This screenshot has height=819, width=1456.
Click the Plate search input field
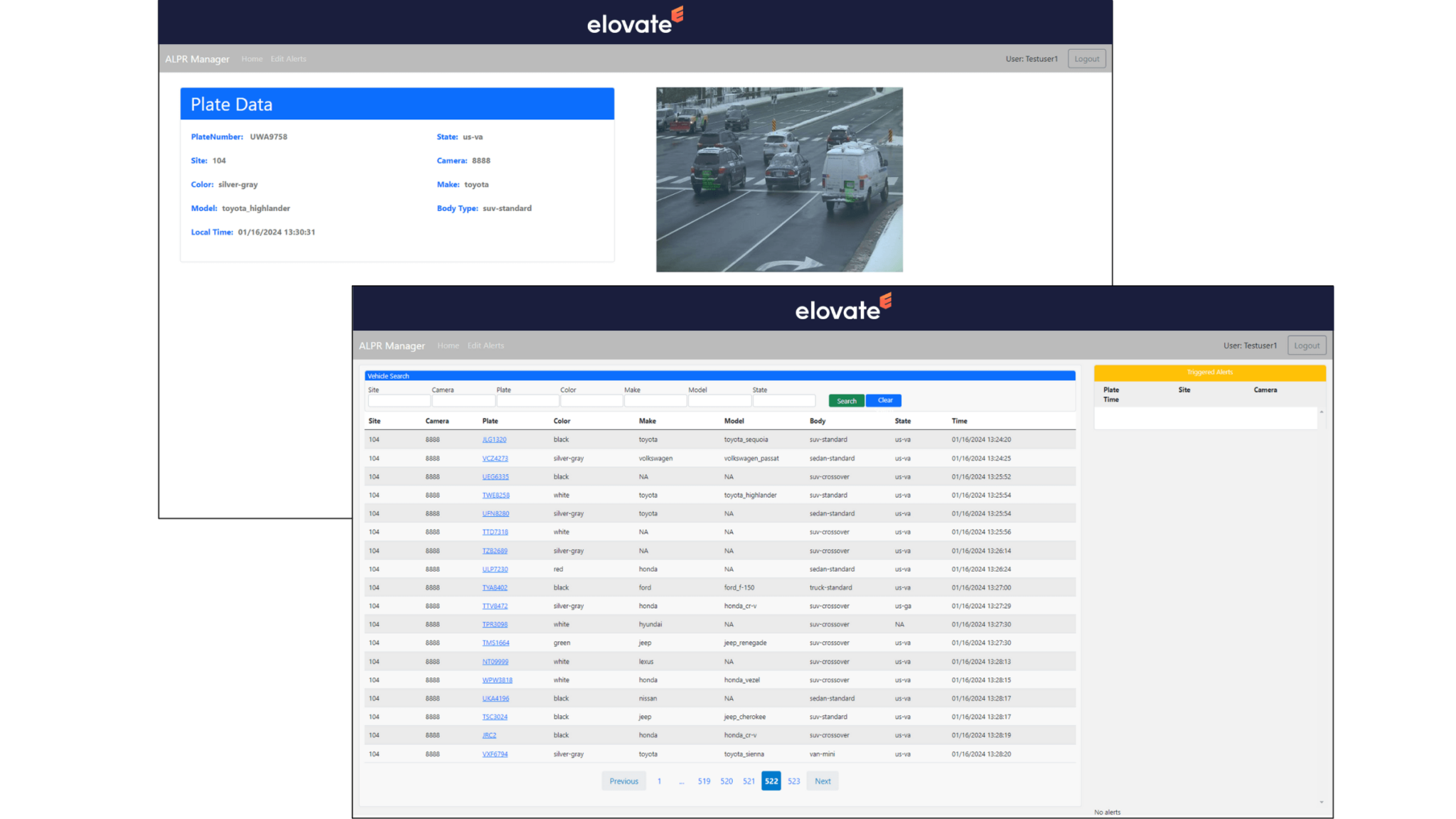click(x=527, y=400)
